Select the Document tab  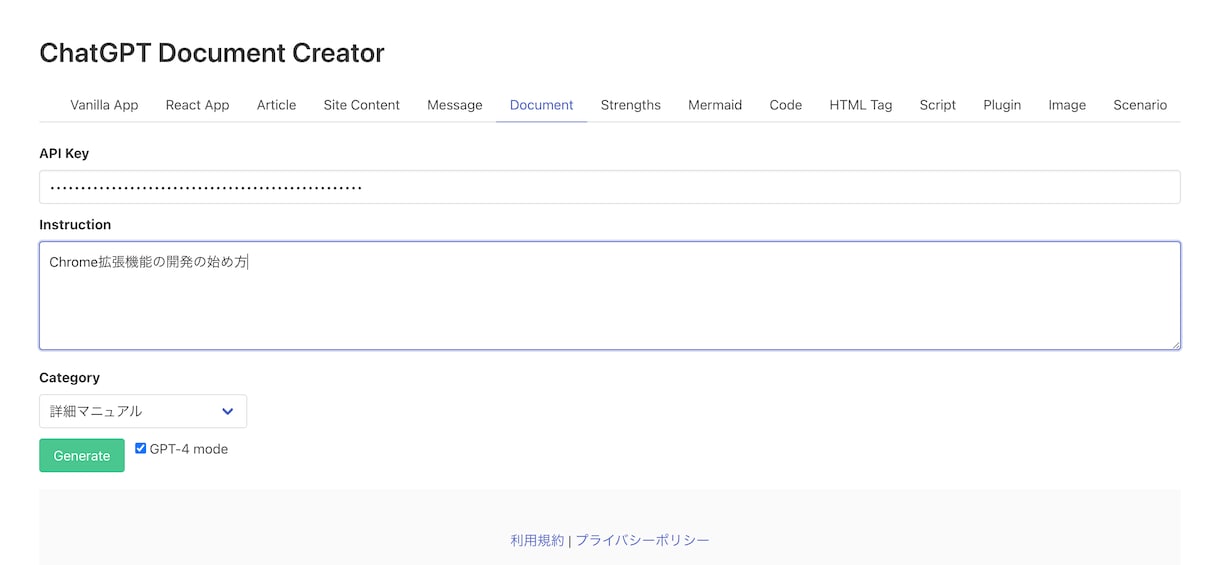[541, 105]
